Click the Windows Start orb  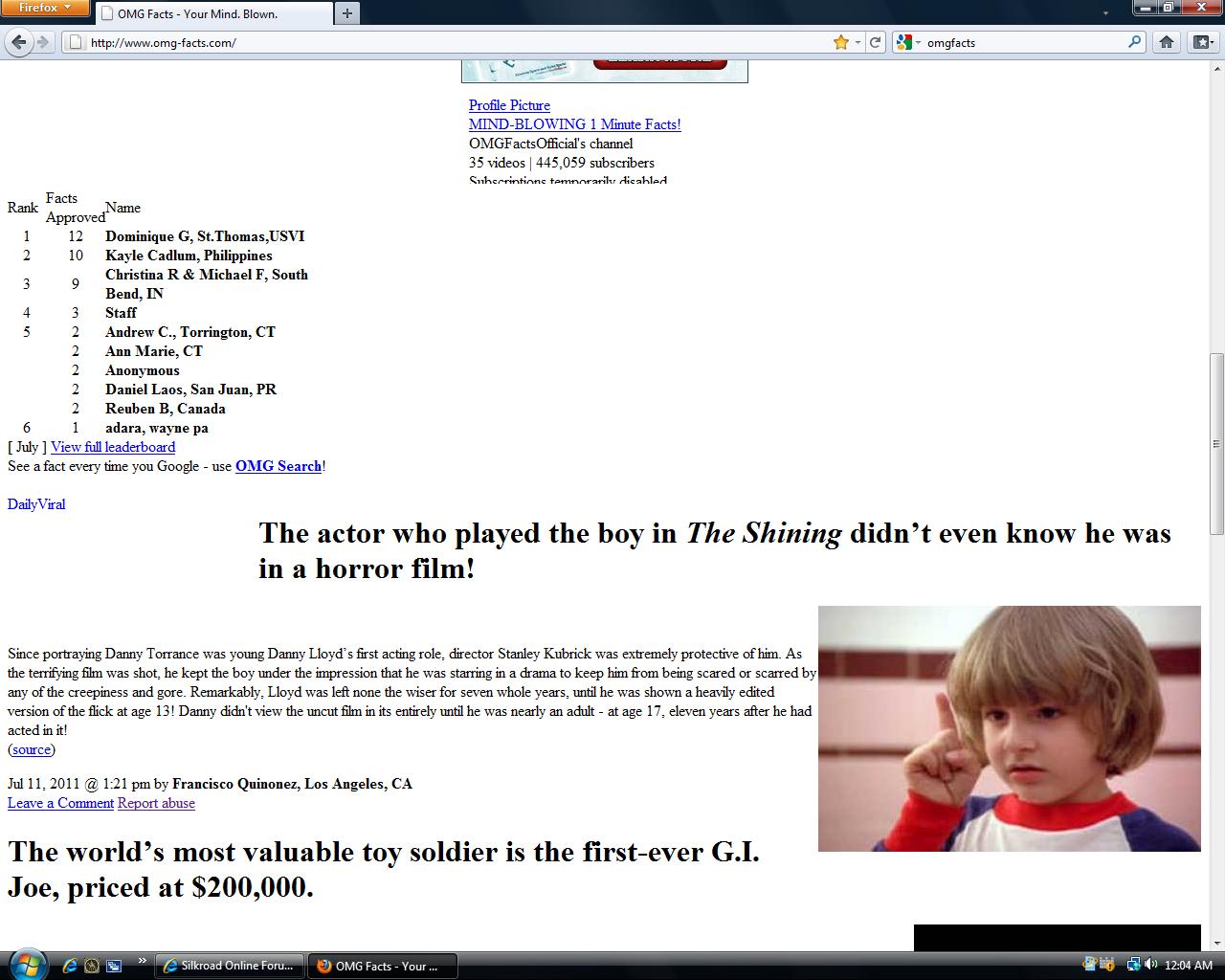click(x=26, y=964)
